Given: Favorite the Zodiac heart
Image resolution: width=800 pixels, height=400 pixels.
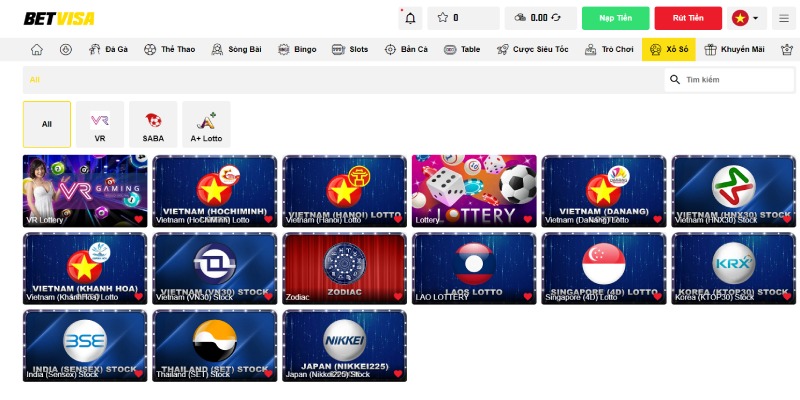Looking at the screenshot, I should (398, 296).
